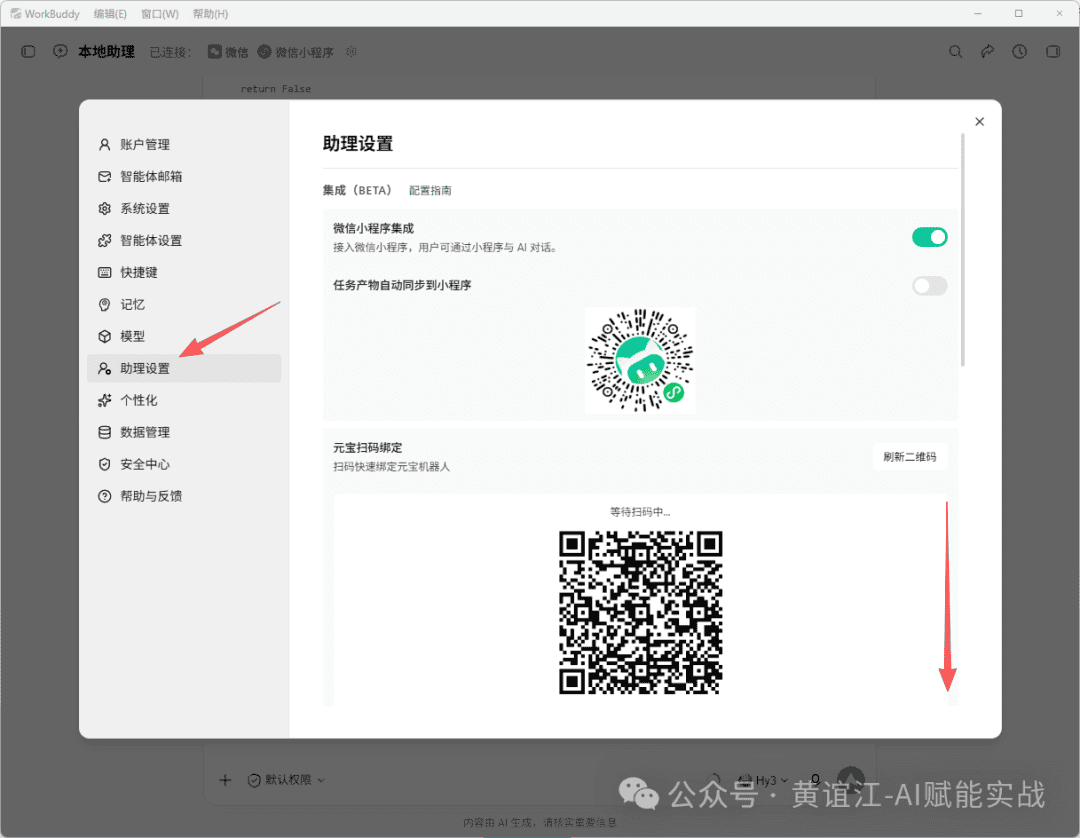Click the settings panel vertical scrollbar
The height and width of the screenshot is (838, 1080).
[962, 249]
